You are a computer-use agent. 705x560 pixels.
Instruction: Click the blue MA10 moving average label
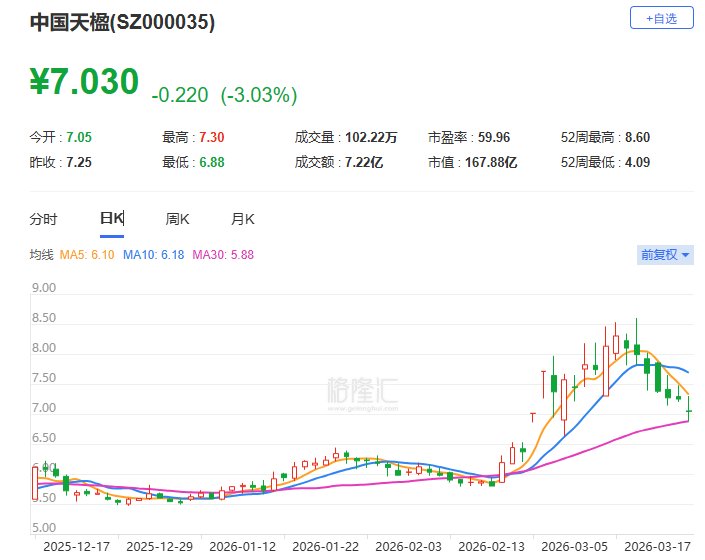(152, 256)
